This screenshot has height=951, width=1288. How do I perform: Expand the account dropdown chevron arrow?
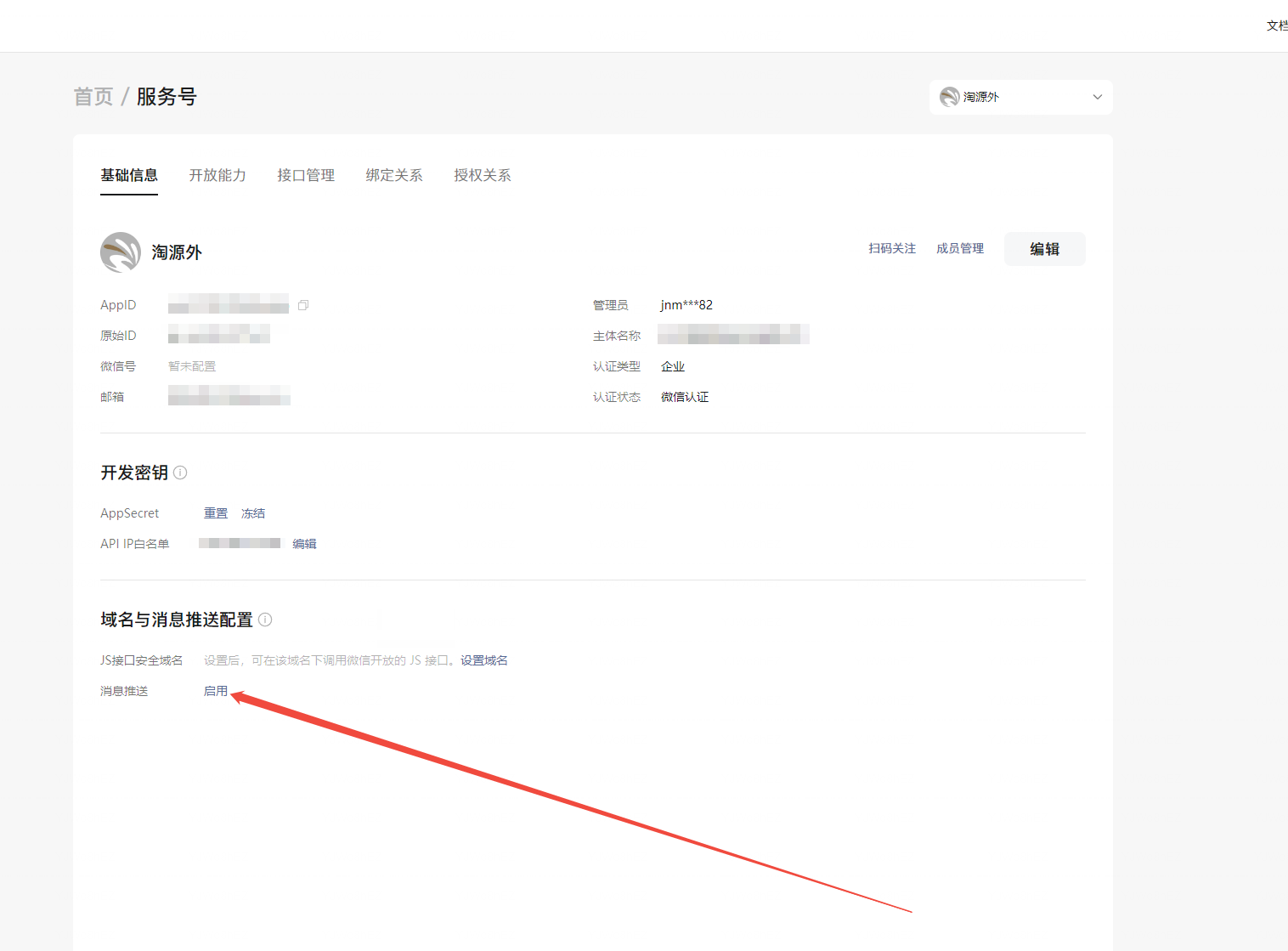1097,97
